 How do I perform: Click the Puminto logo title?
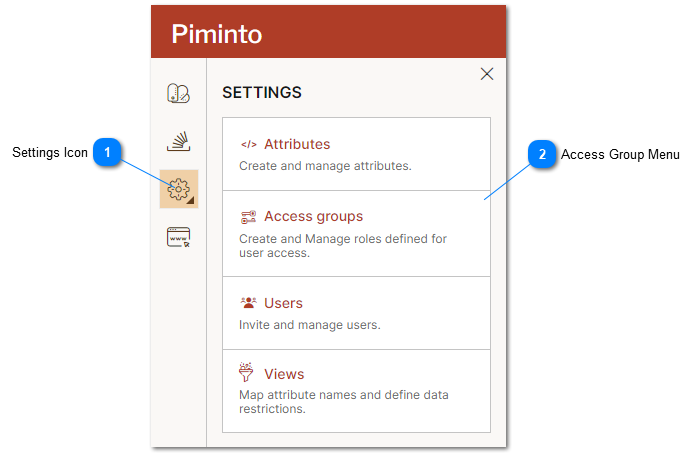217,34
